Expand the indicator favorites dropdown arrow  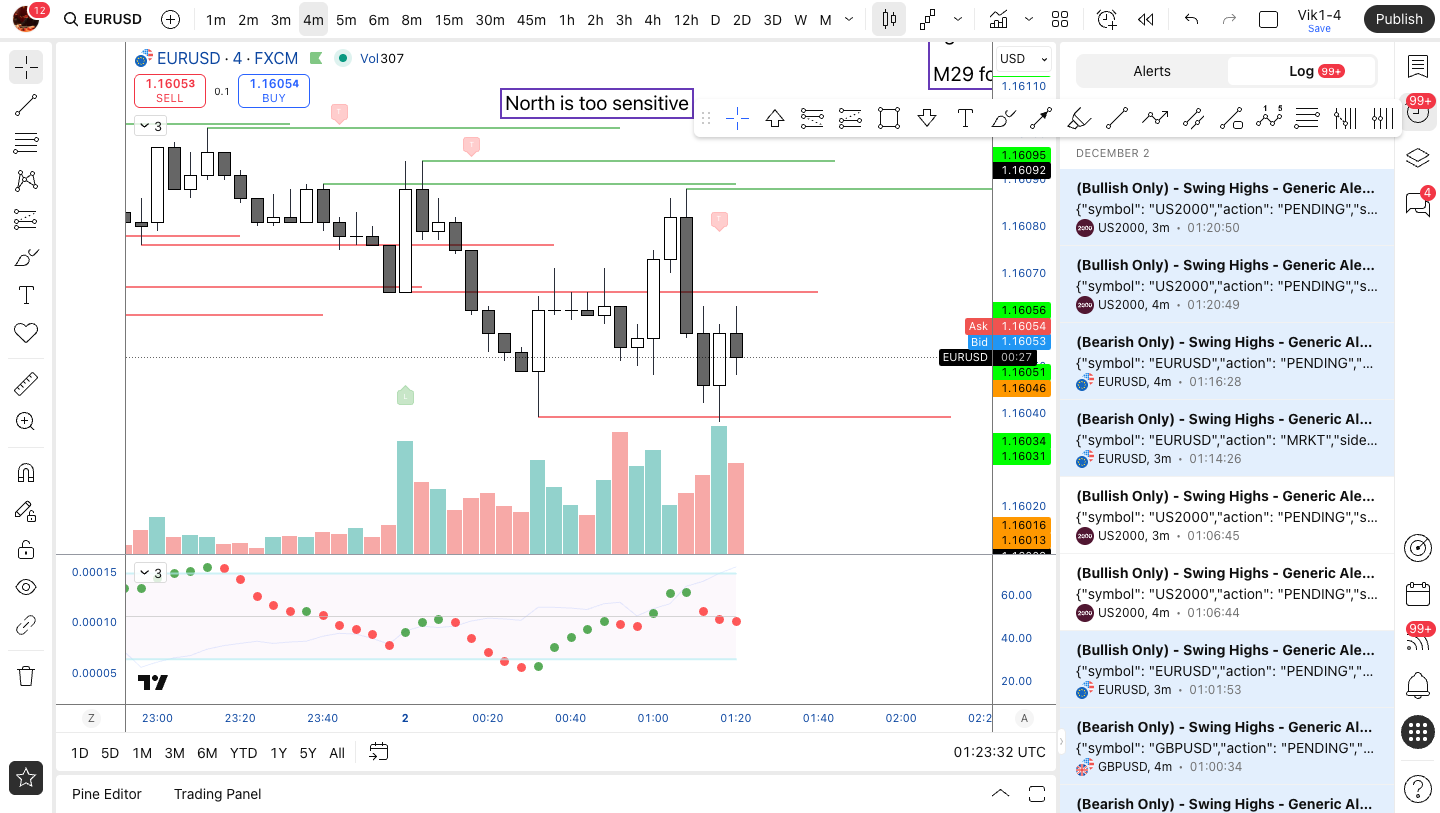tap(1029, 19)
